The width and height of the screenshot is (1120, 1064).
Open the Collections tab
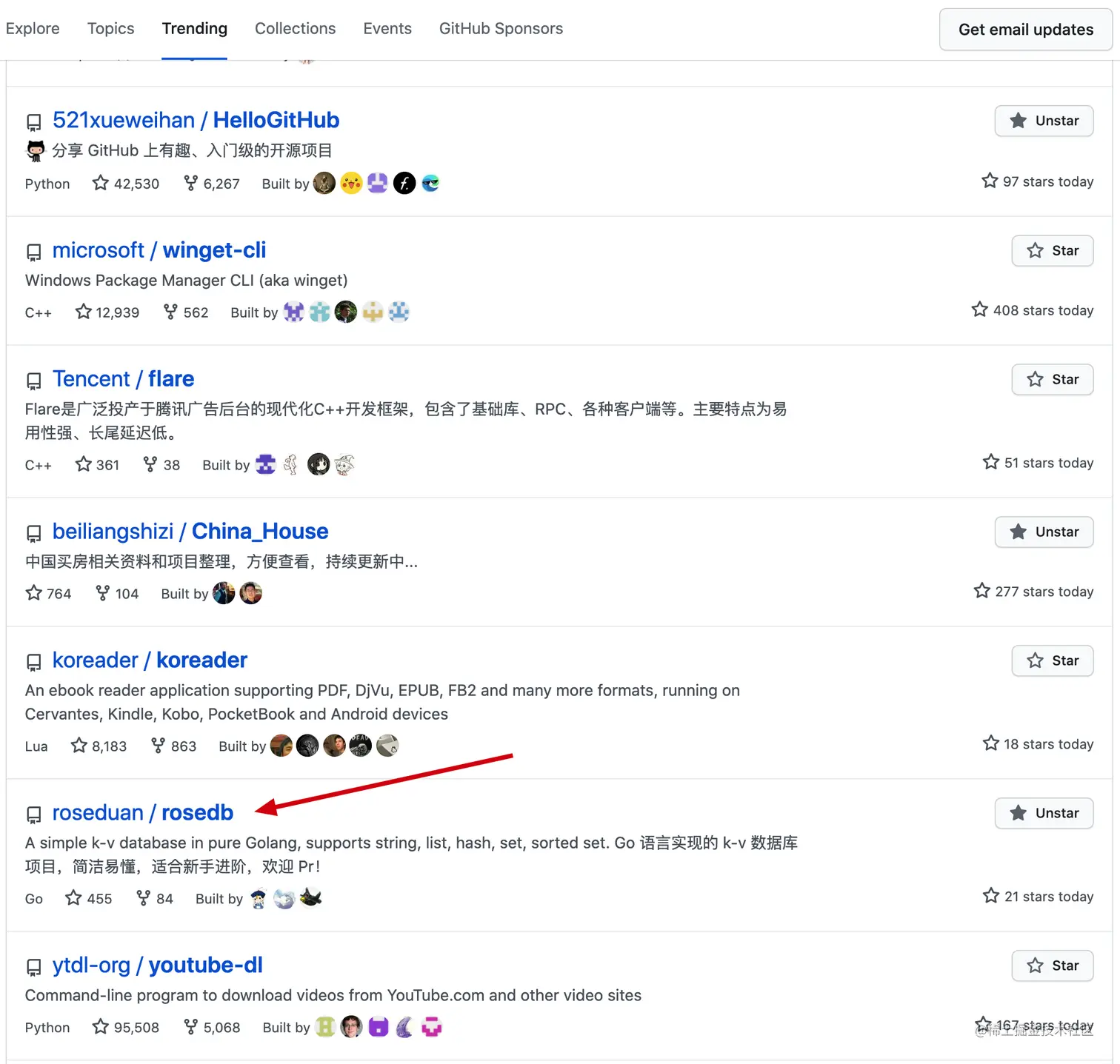(x=296, y=28)
